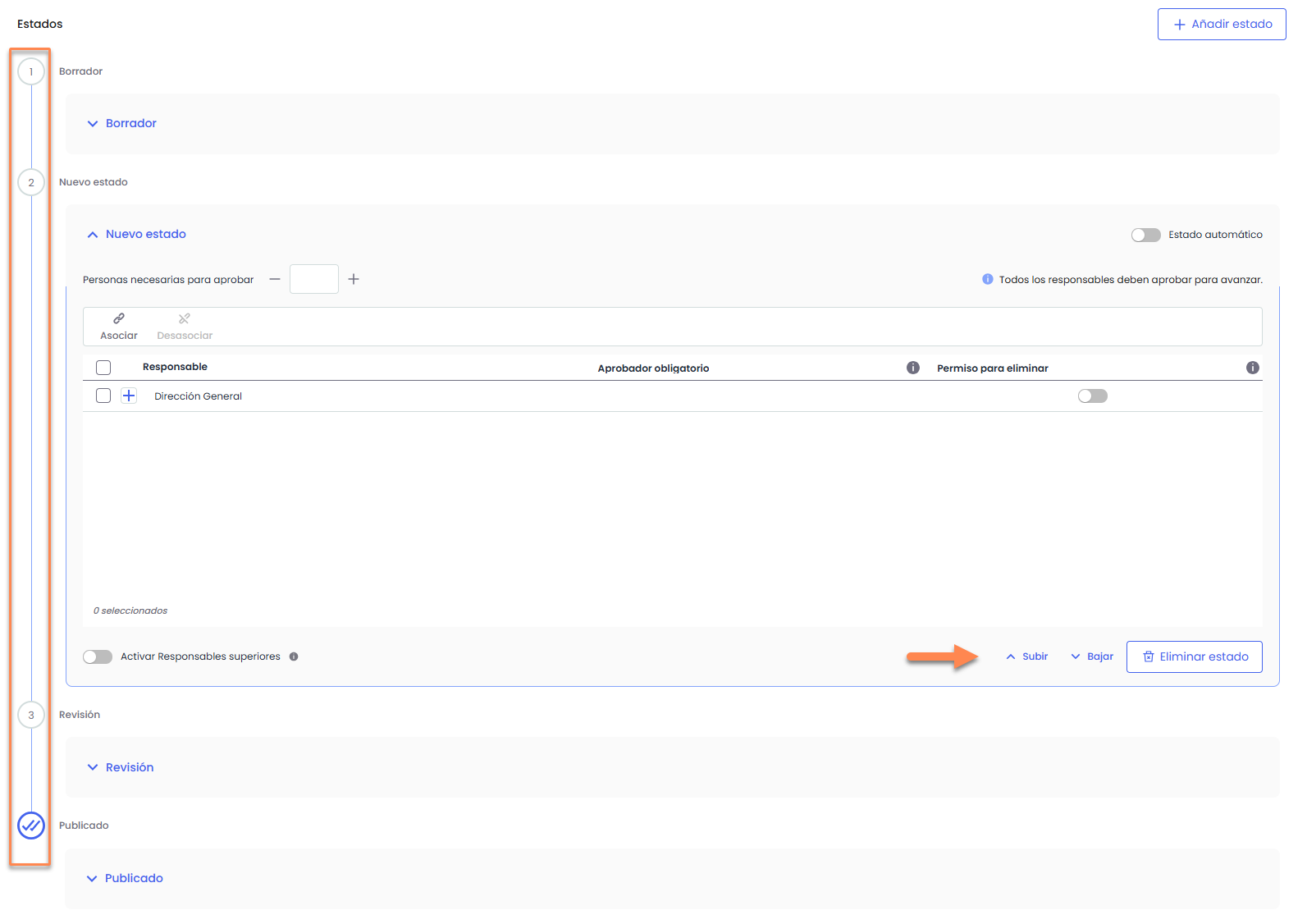
Task: Turn on Activar Responsables superiores switch
Action: click(98, 656)
